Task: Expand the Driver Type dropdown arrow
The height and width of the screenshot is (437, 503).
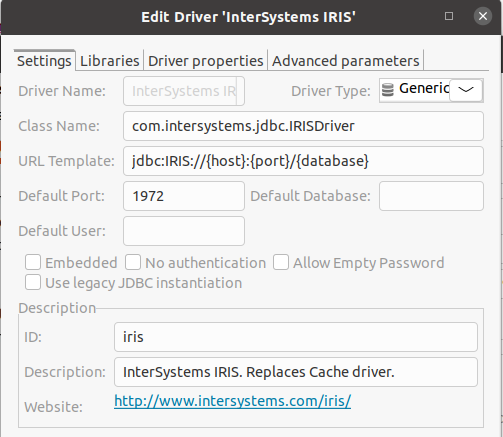Action: (x=466, y=90)
